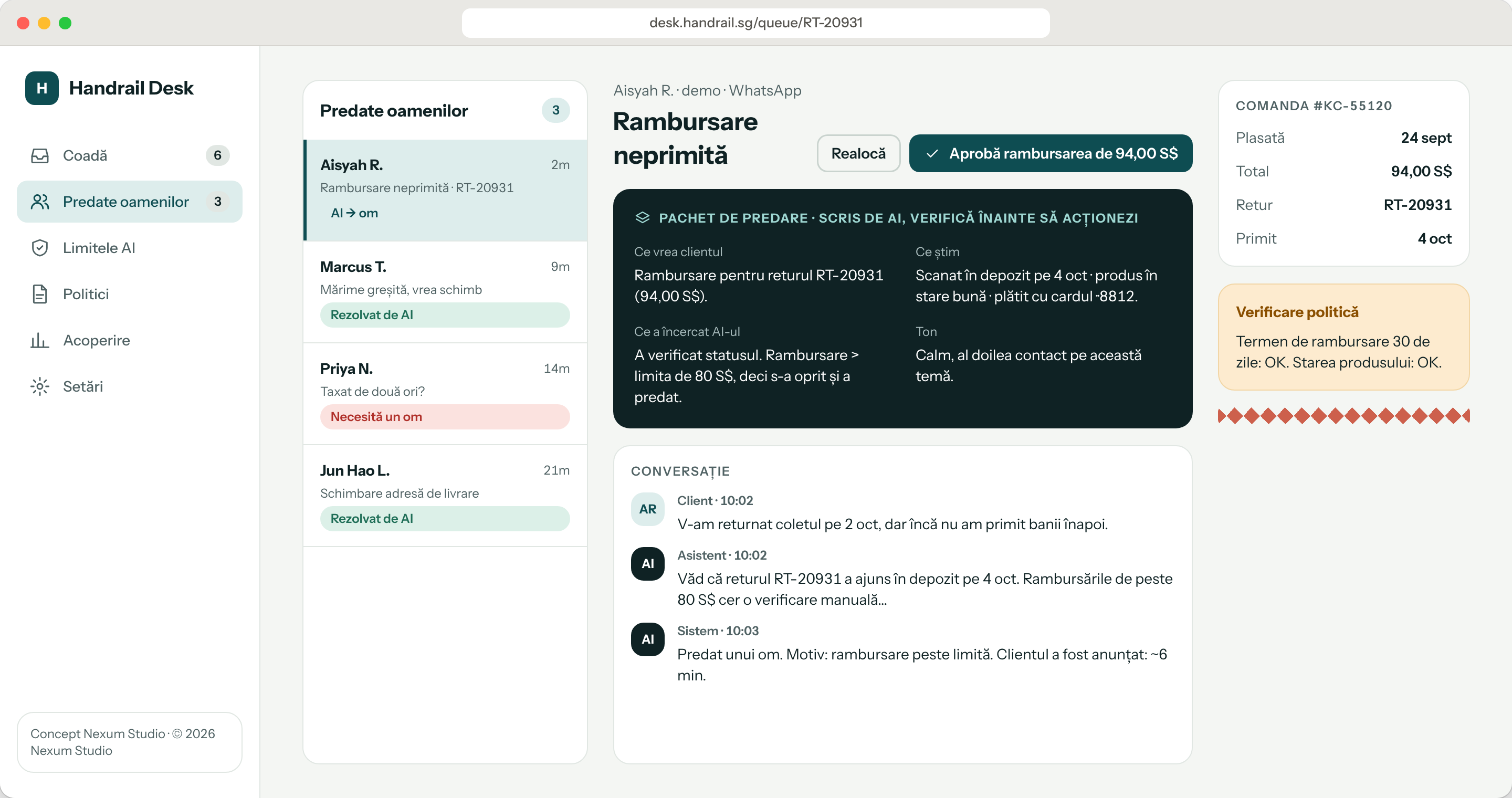Click the browser address bar
The height and width of the screenshot is (798, 1512).
tap(755, 23)
